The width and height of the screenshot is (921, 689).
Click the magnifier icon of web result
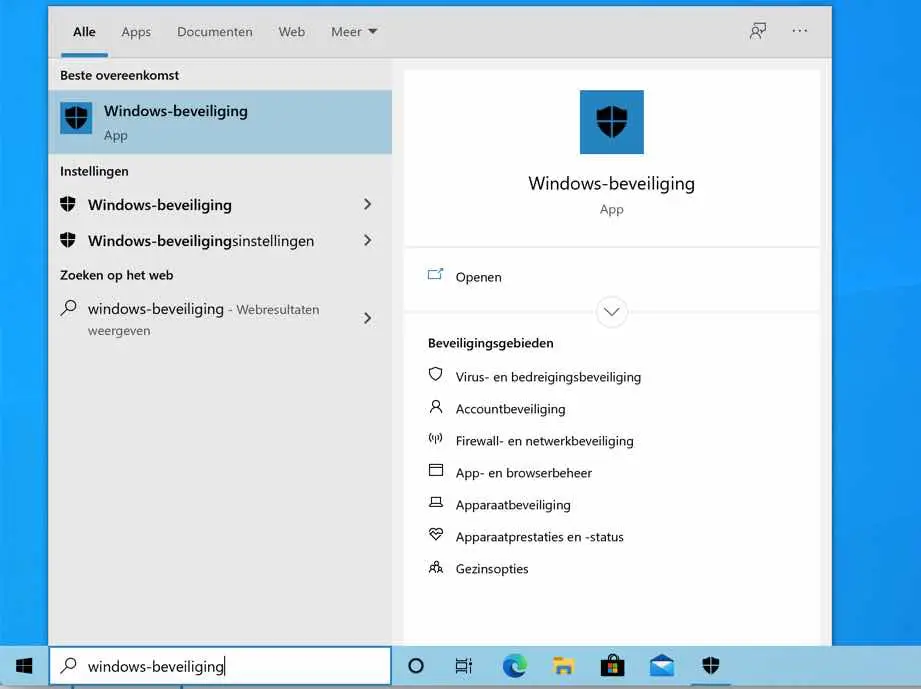click(x=69, y=308)
